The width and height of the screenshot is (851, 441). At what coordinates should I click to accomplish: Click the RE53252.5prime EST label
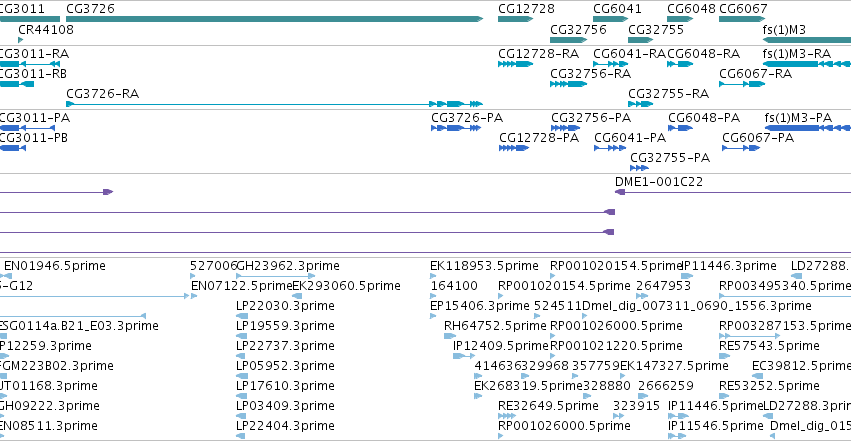[769, 386]
